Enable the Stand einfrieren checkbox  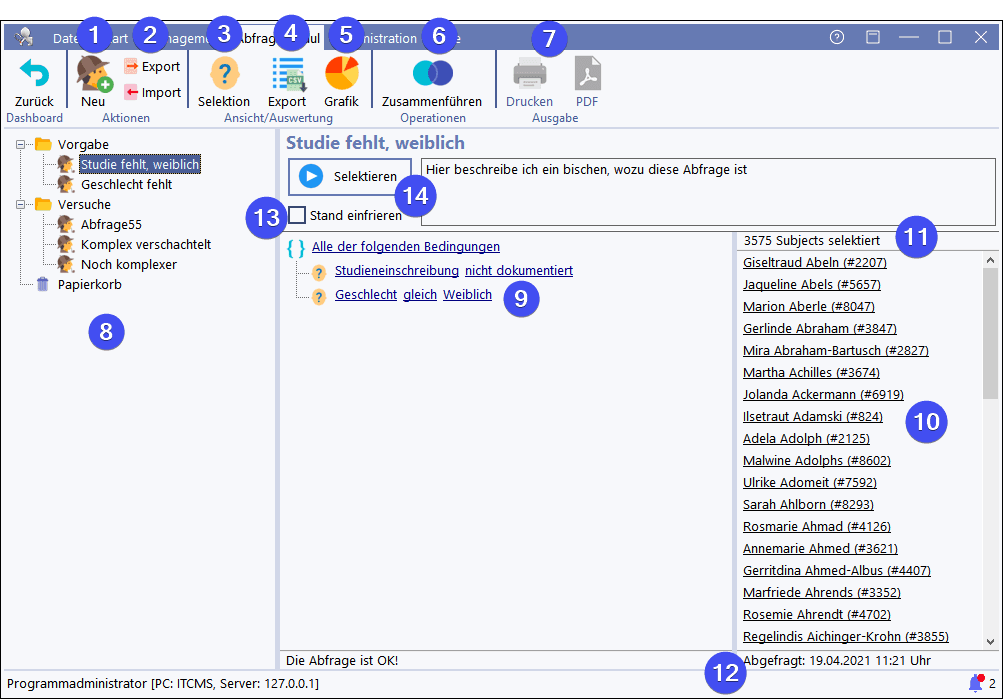point(297,215)
